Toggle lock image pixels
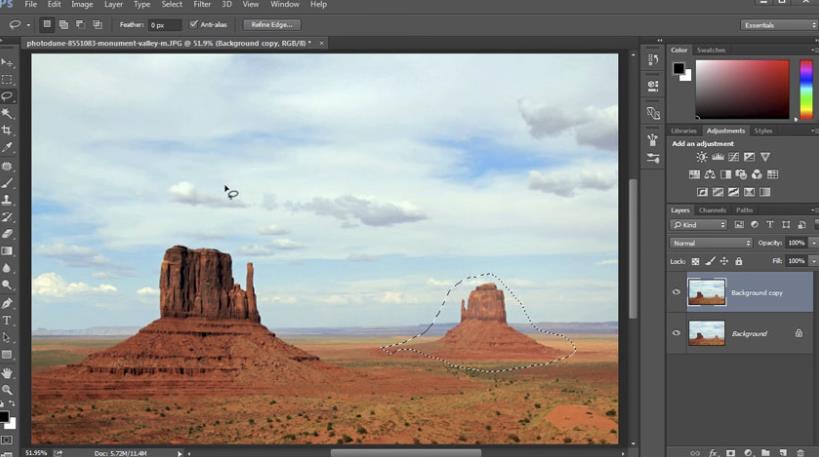The width and height of the screenshot is (819, 457). pyautogui.click(x=710, y=261)
